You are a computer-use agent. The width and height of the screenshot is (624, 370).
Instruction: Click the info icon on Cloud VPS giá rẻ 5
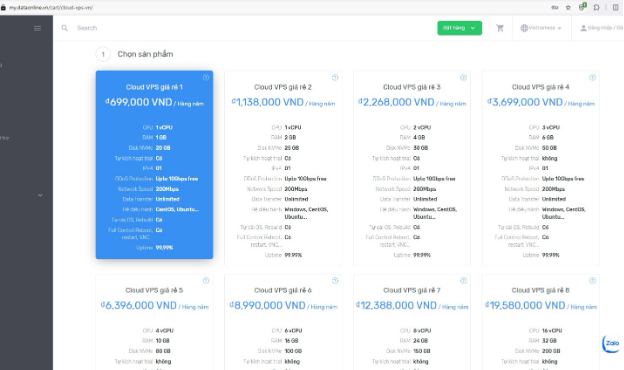[x=206, y=280]
